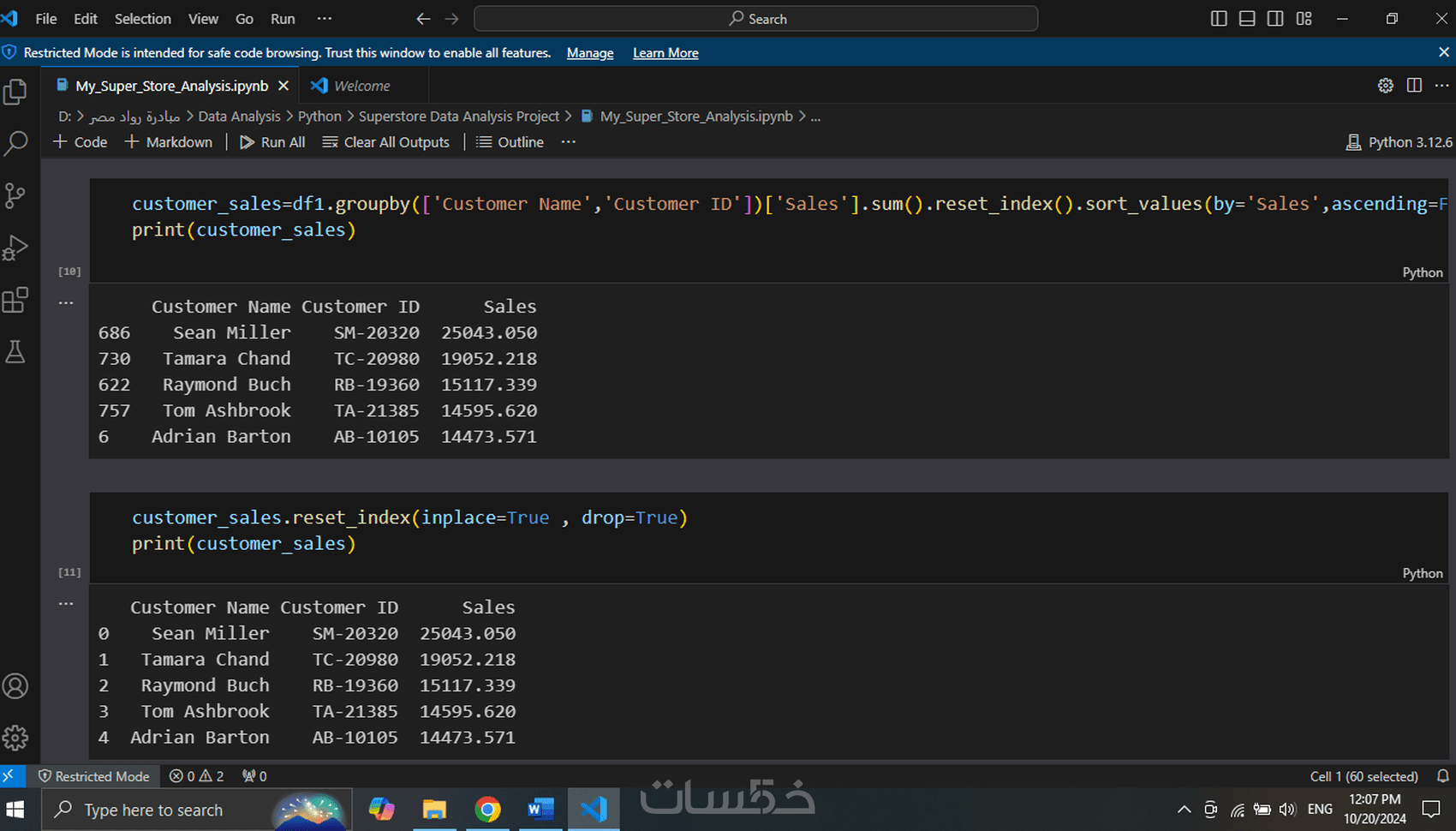This screenshot has width=1456, height=831.
Task: Click the Manage settings gear at bottom left
Action: [x=16, y=737]
